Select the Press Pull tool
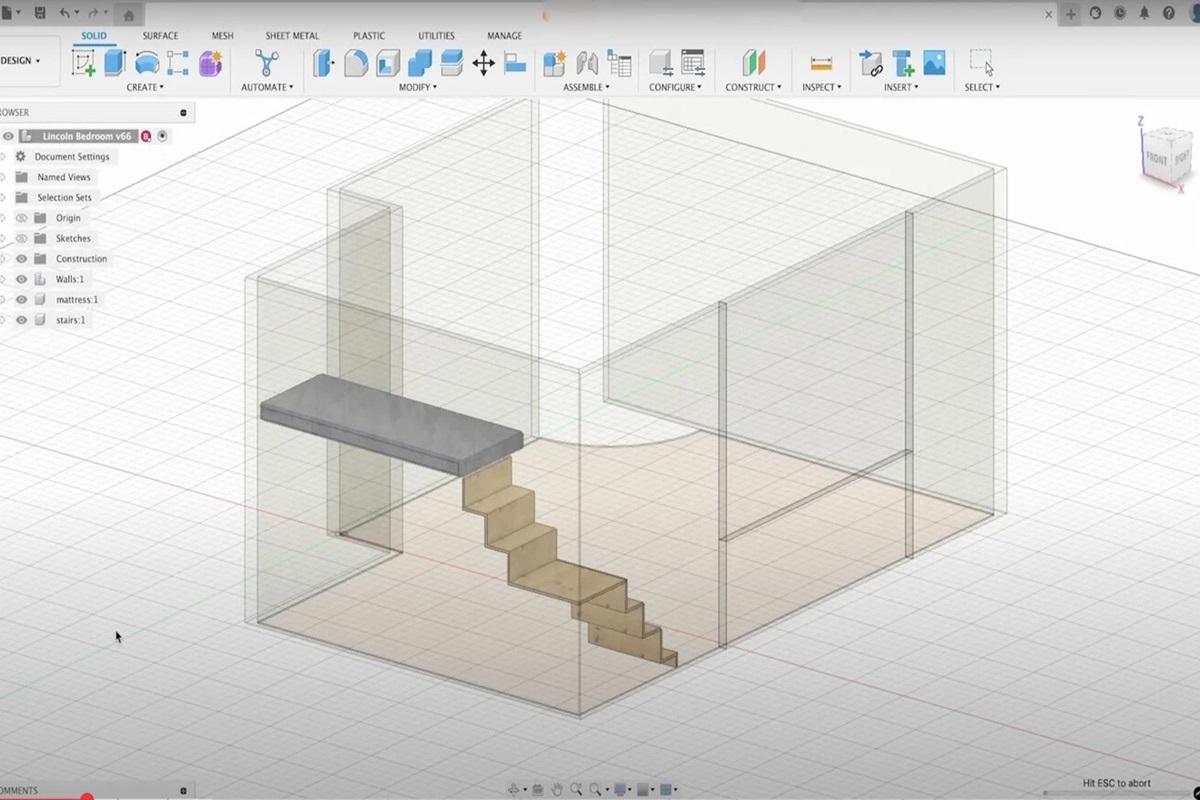The height and width of the screenshot is (800, 1200). pyautogui.click(x=324, y=64)
